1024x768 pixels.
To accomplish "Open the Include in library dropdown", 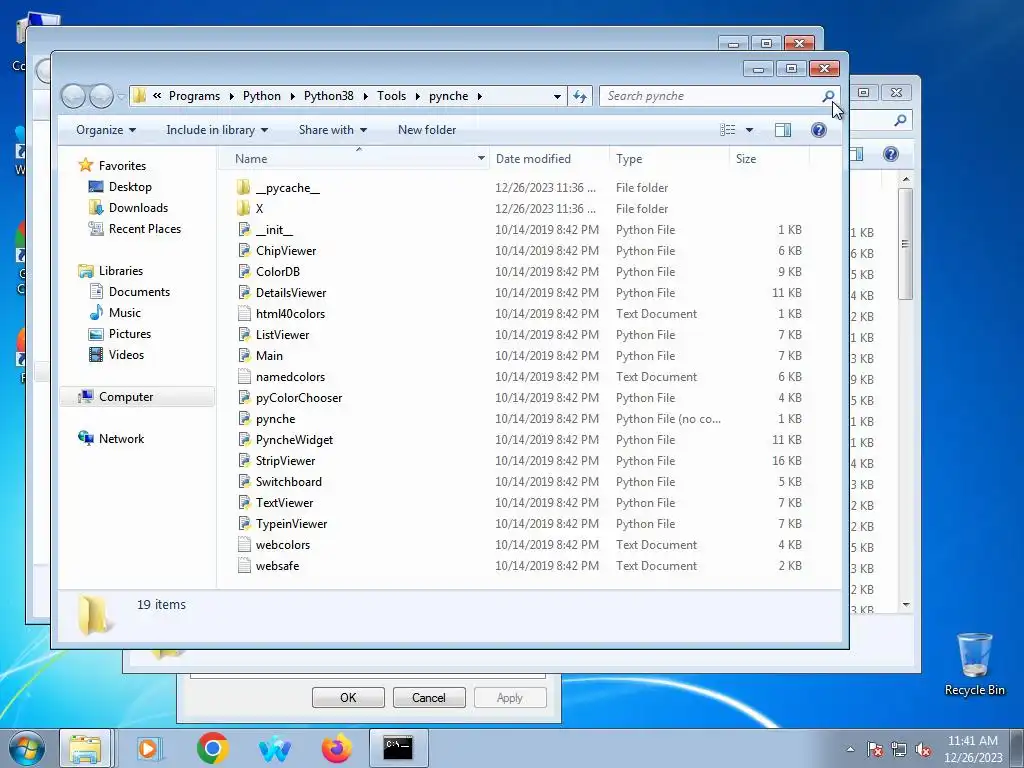I will pos(217,130).
